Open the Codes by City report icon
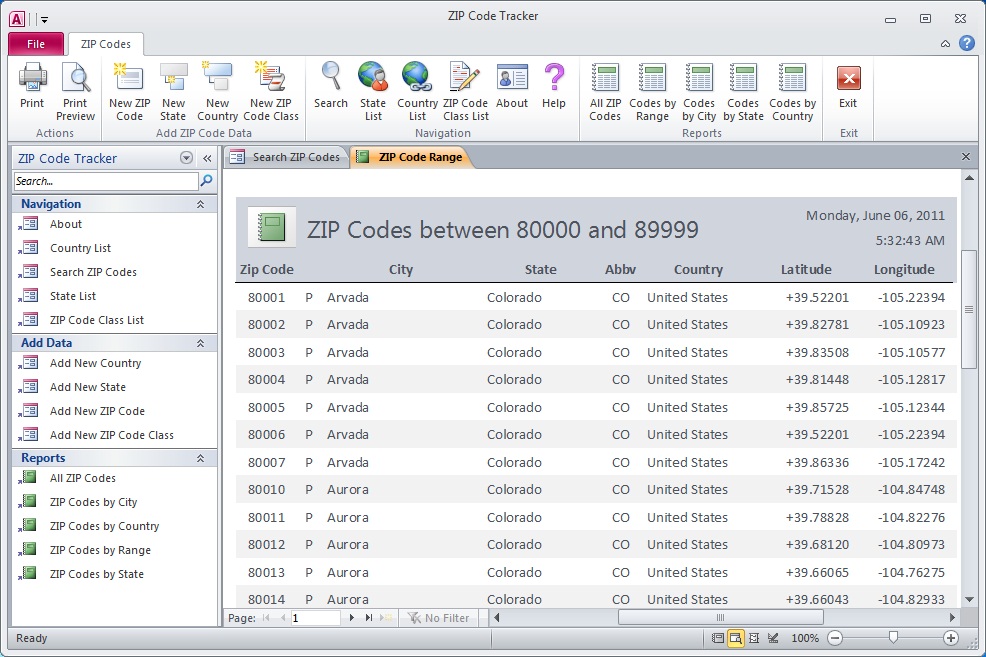 (x=699, y=77)
